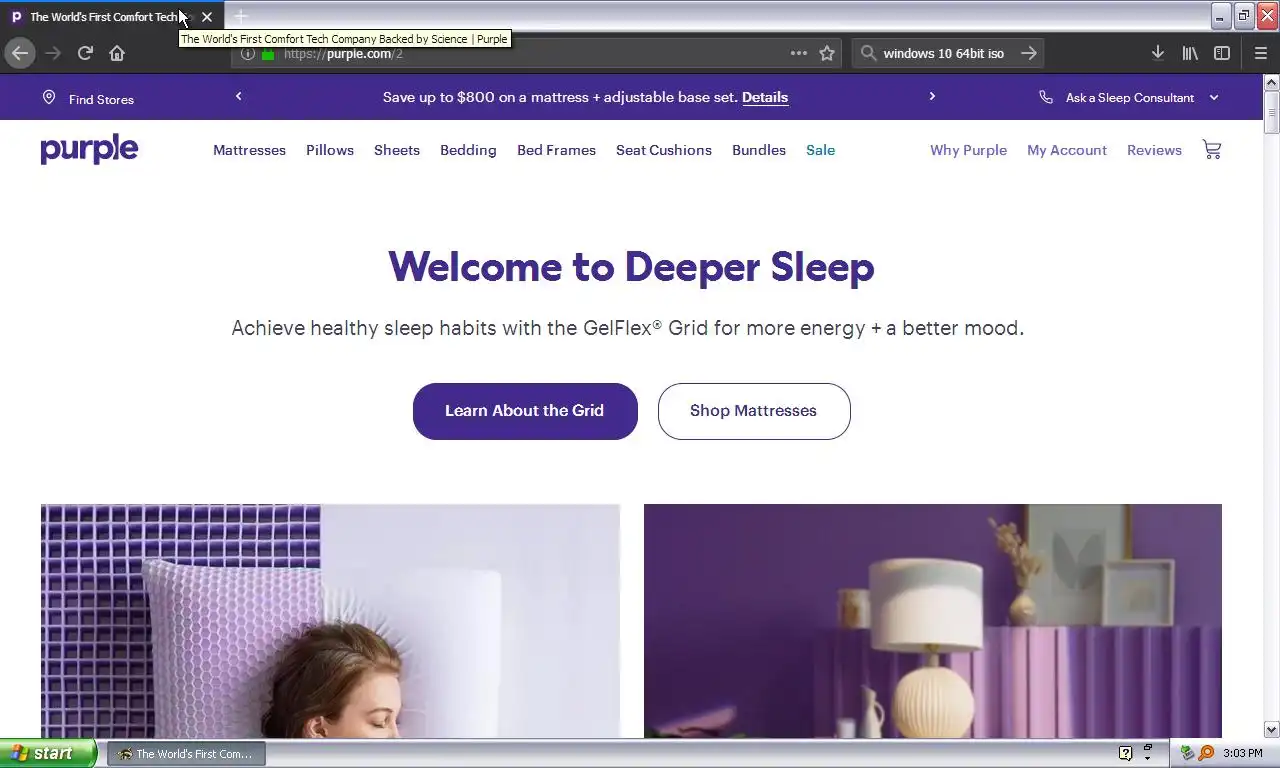Screen dimensions: 1280x768
Task: Click the search magnifier icon in search box
Action: (x=868, y=53)
